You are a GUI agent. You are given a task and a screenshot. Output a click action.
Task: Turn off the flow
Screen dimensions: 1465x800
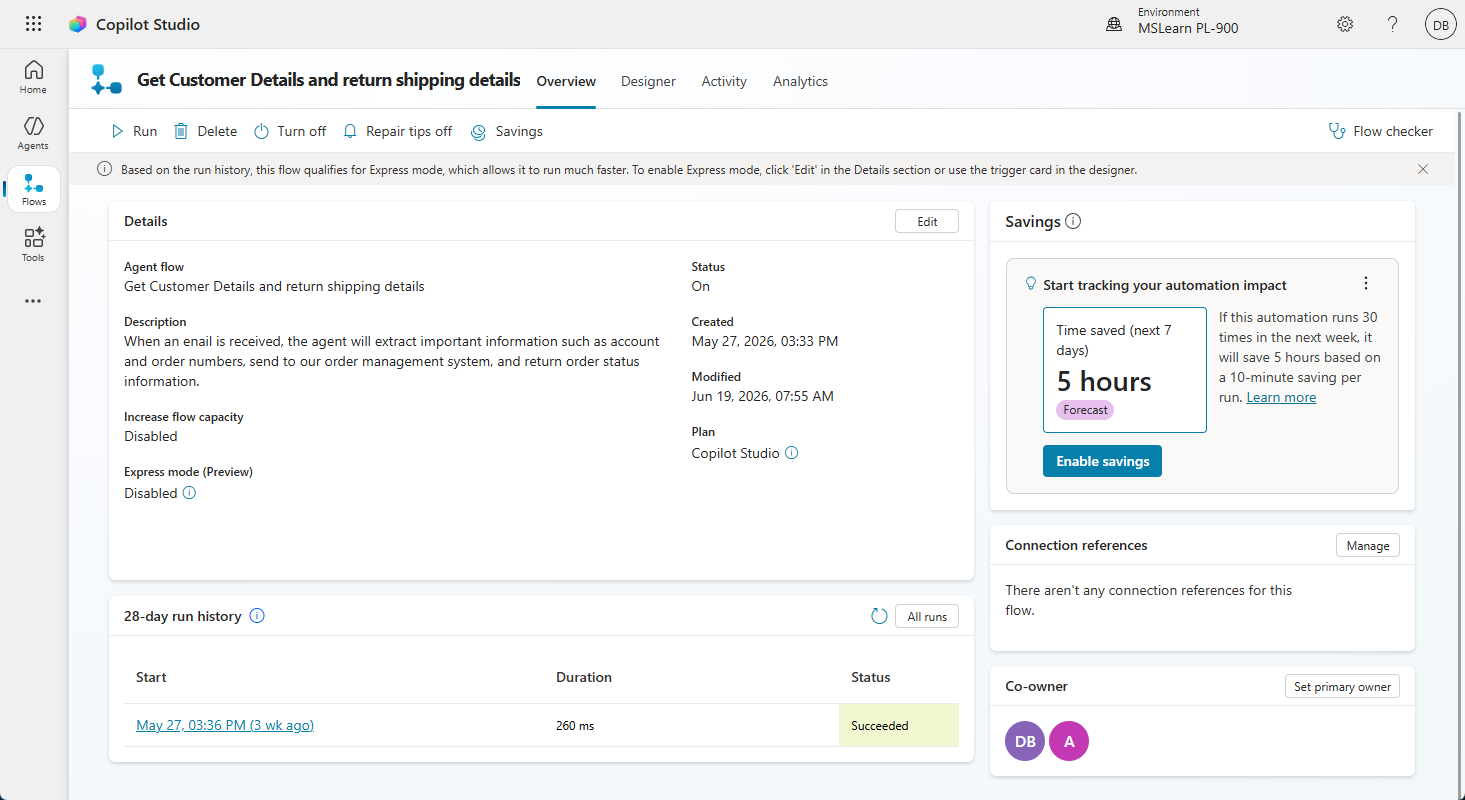coord(290,131)
